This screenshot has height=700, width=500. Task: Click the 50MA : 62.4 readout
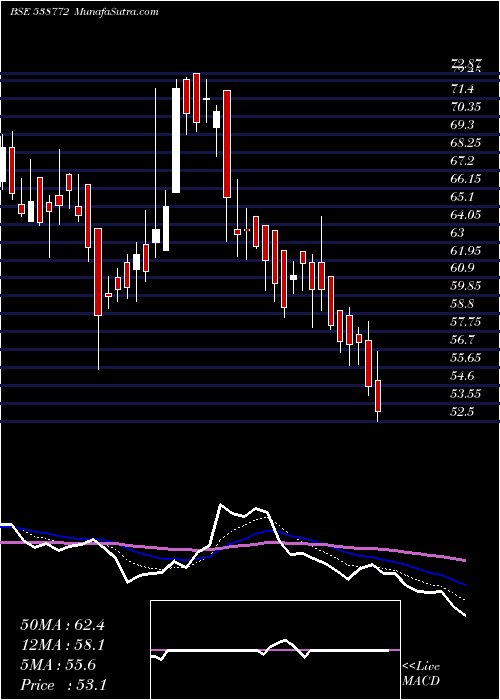tap(62, 625)
